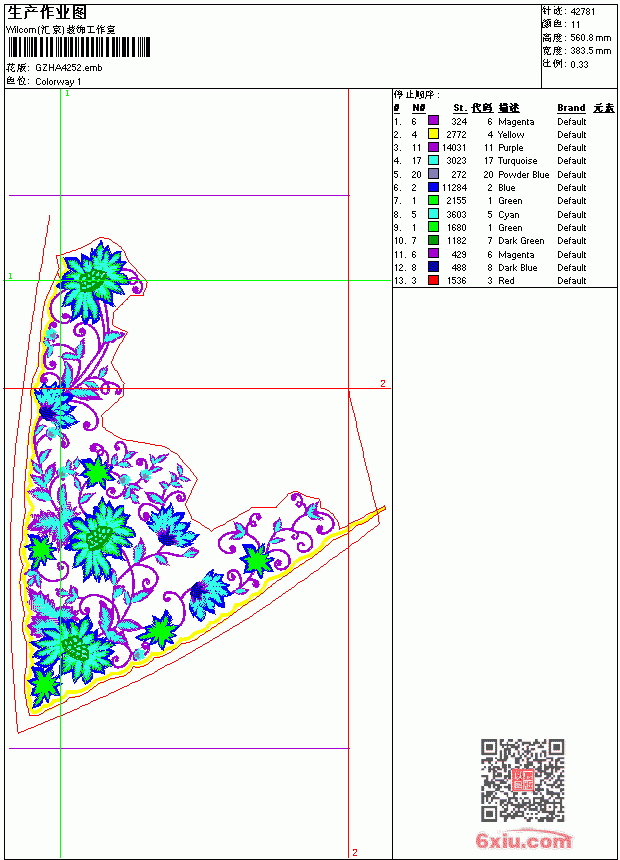Click the Cyan color swatch in row 8

click(433, 214)
